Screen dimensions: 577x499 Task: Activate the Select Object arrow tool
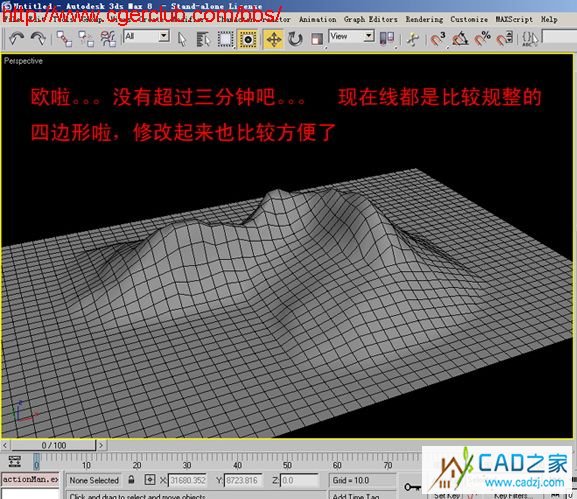tap(182, 39)
